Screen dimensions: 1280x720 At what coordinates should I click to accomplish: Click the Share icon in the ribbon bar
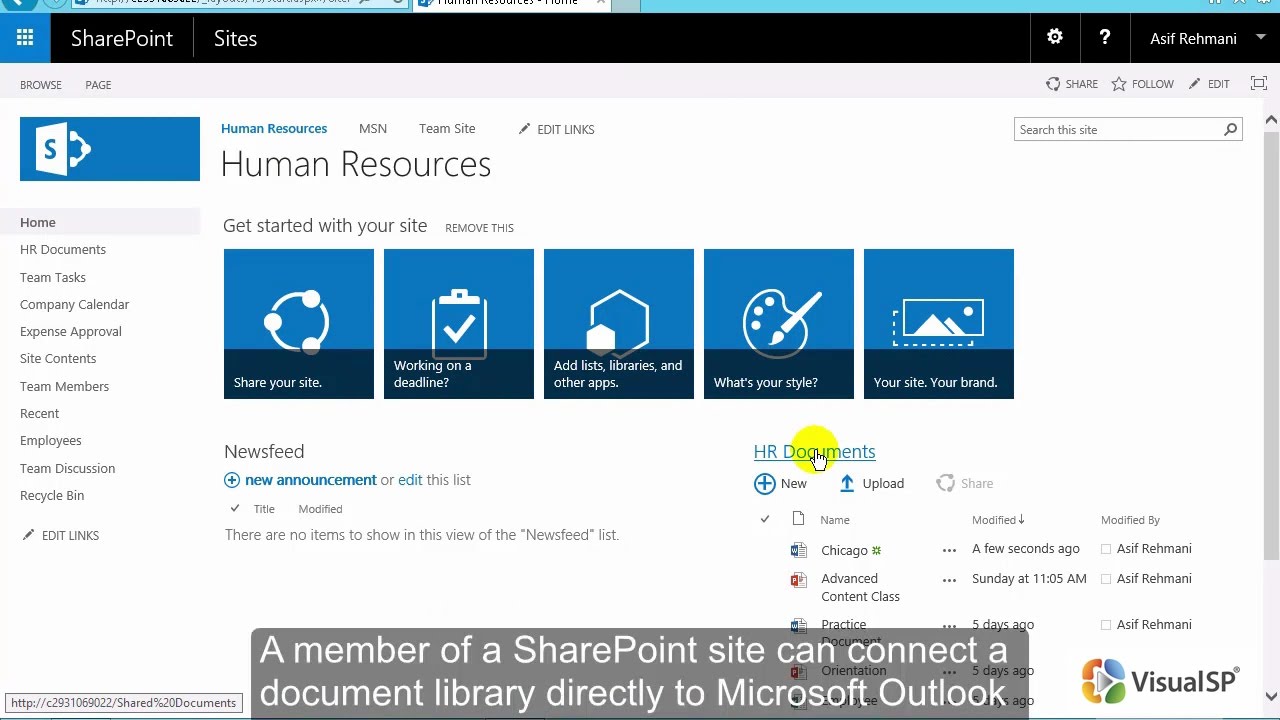pyautogui.click(x=1053, y=84)
